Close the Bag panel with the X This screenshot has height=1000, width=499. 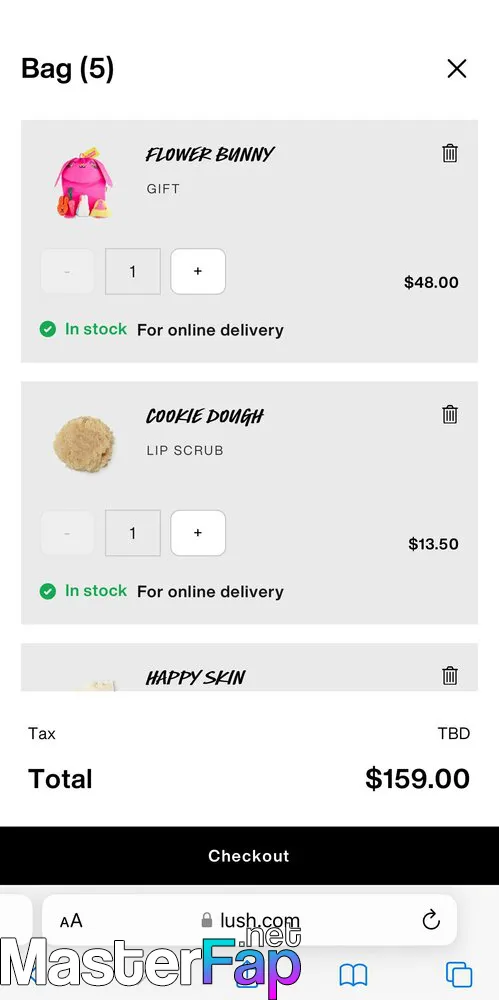[x=457, y=69]
